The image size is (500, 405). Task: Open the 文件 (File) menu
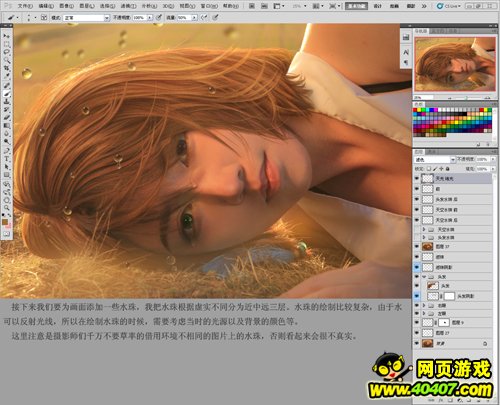[x=25, y=6]
